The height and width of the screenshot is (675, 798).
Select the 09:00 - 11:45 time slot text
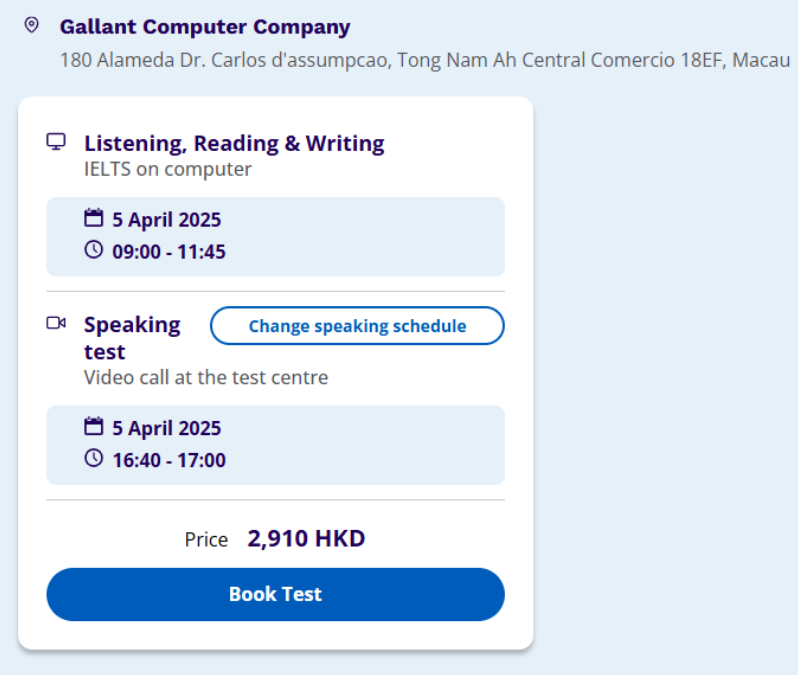[x=169, y=251]
